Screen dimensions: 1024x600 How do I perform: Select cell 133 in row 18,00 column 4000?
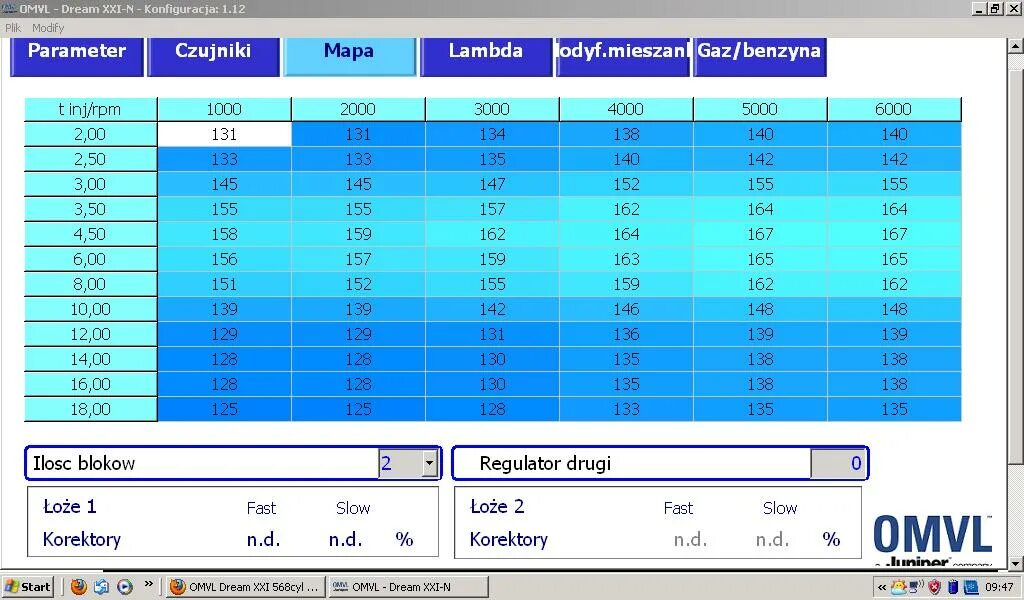626,409
